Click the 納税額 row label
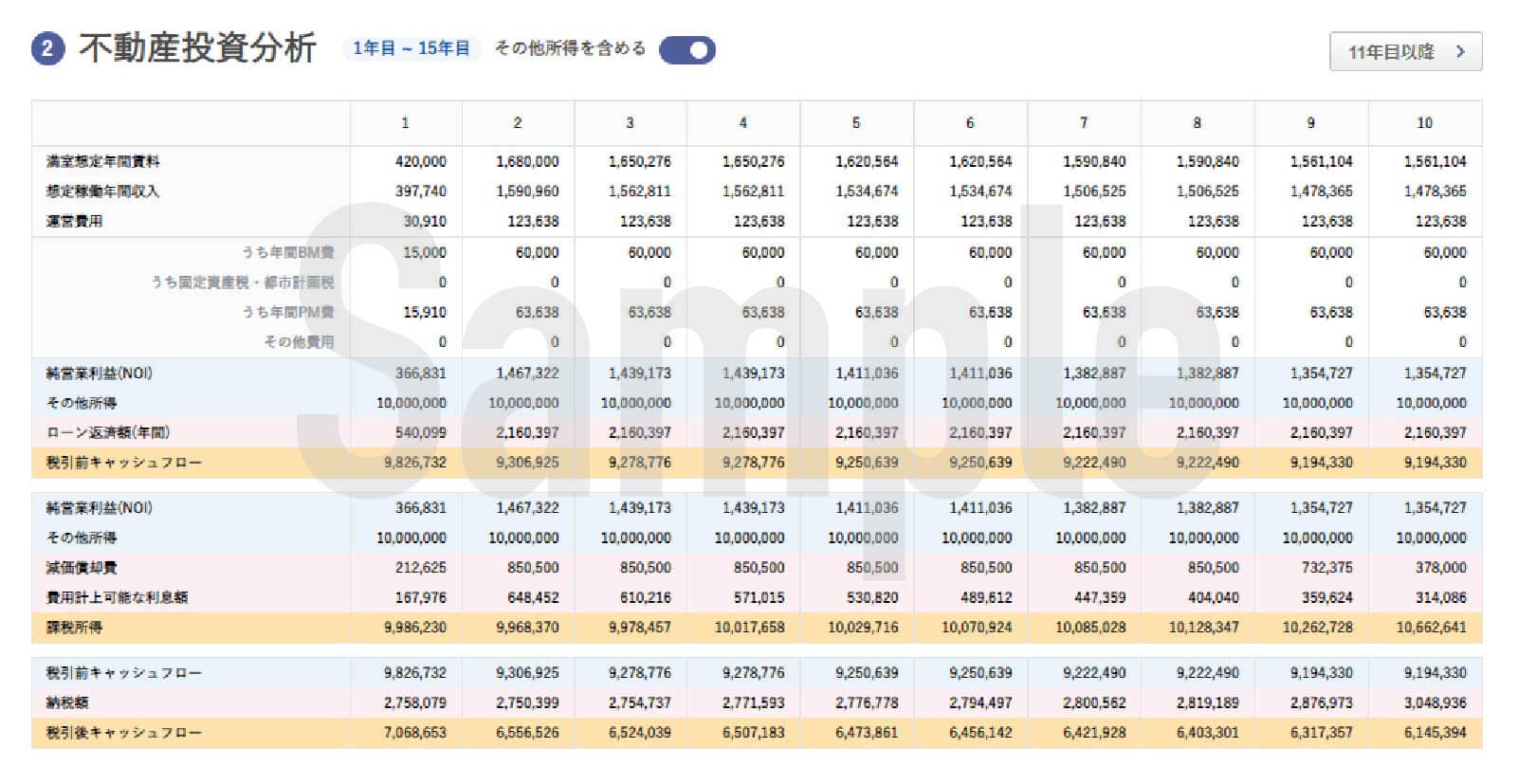1518x784 pixels. point(67,702)
